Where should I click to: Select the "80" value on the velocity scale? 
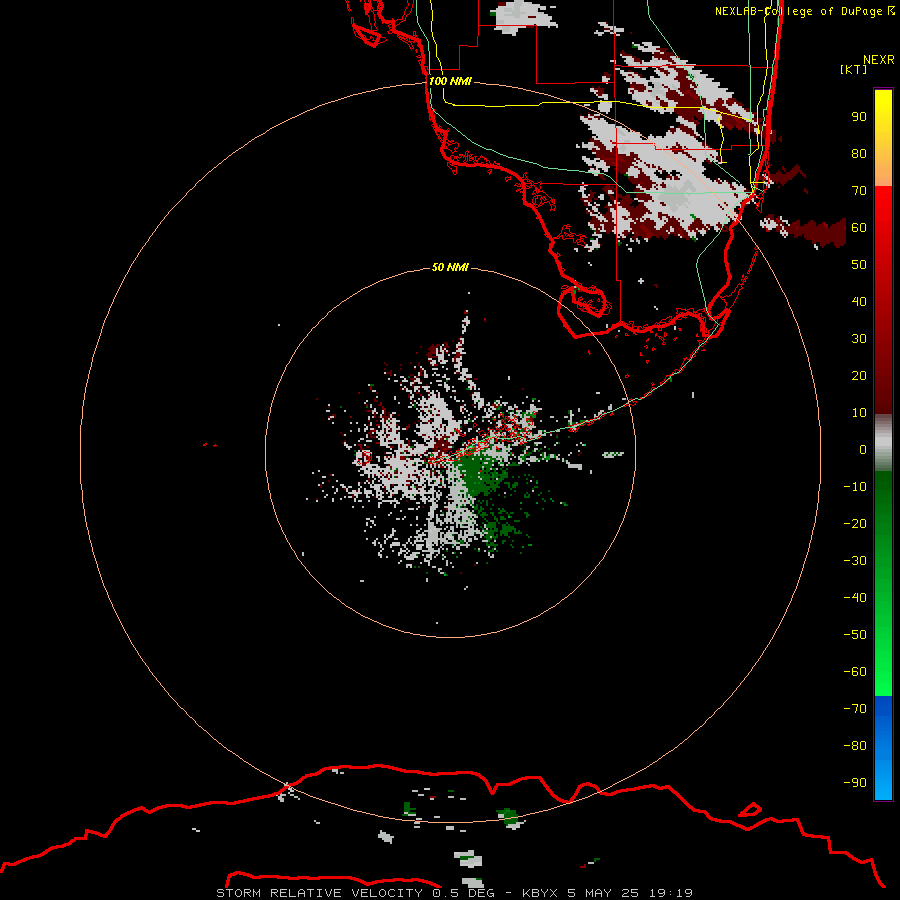click(859, 154)
